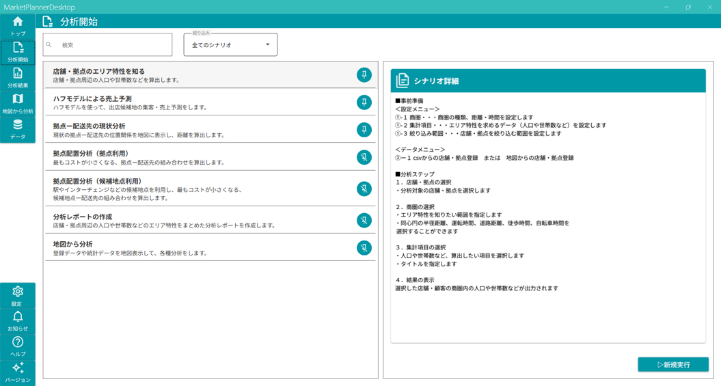Click the 新規実行 button

point(673,364)
